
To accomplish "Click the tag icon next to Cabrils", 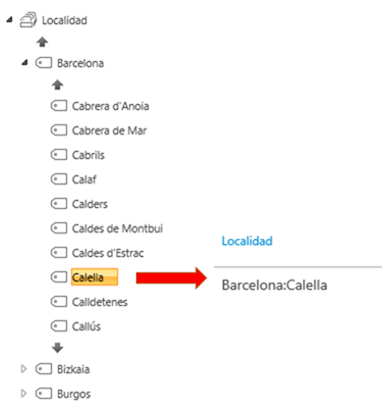I will tap(59, 155).
